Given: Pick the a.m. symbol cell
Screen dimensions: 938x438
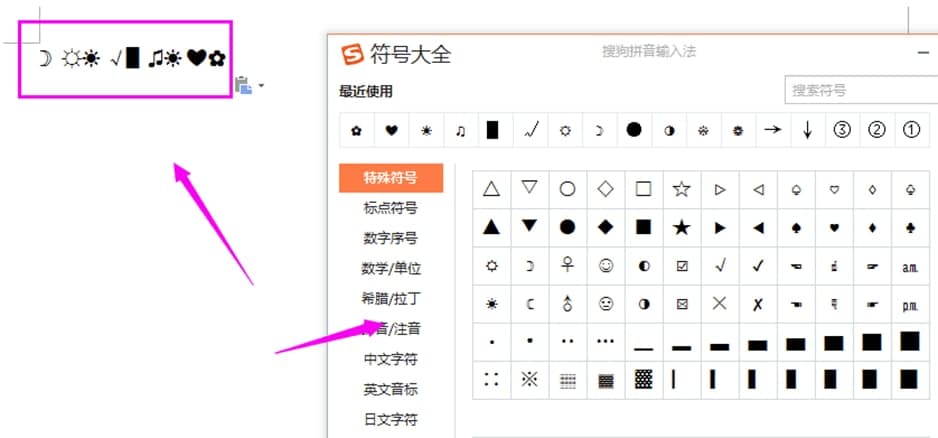Looking at the screenshot, I should [910, 267].
